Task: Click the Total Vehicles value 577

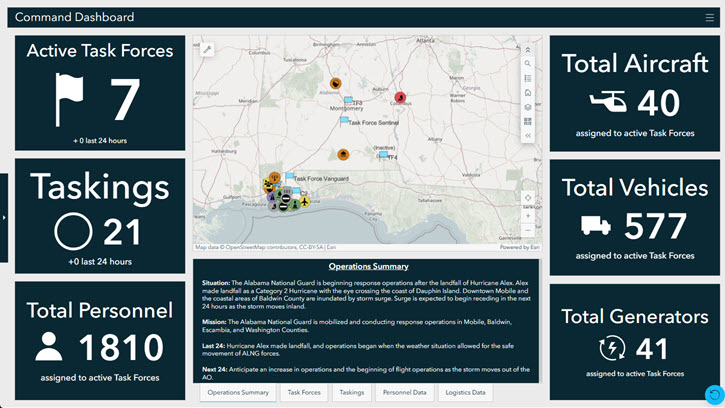Action: (656, 227)
